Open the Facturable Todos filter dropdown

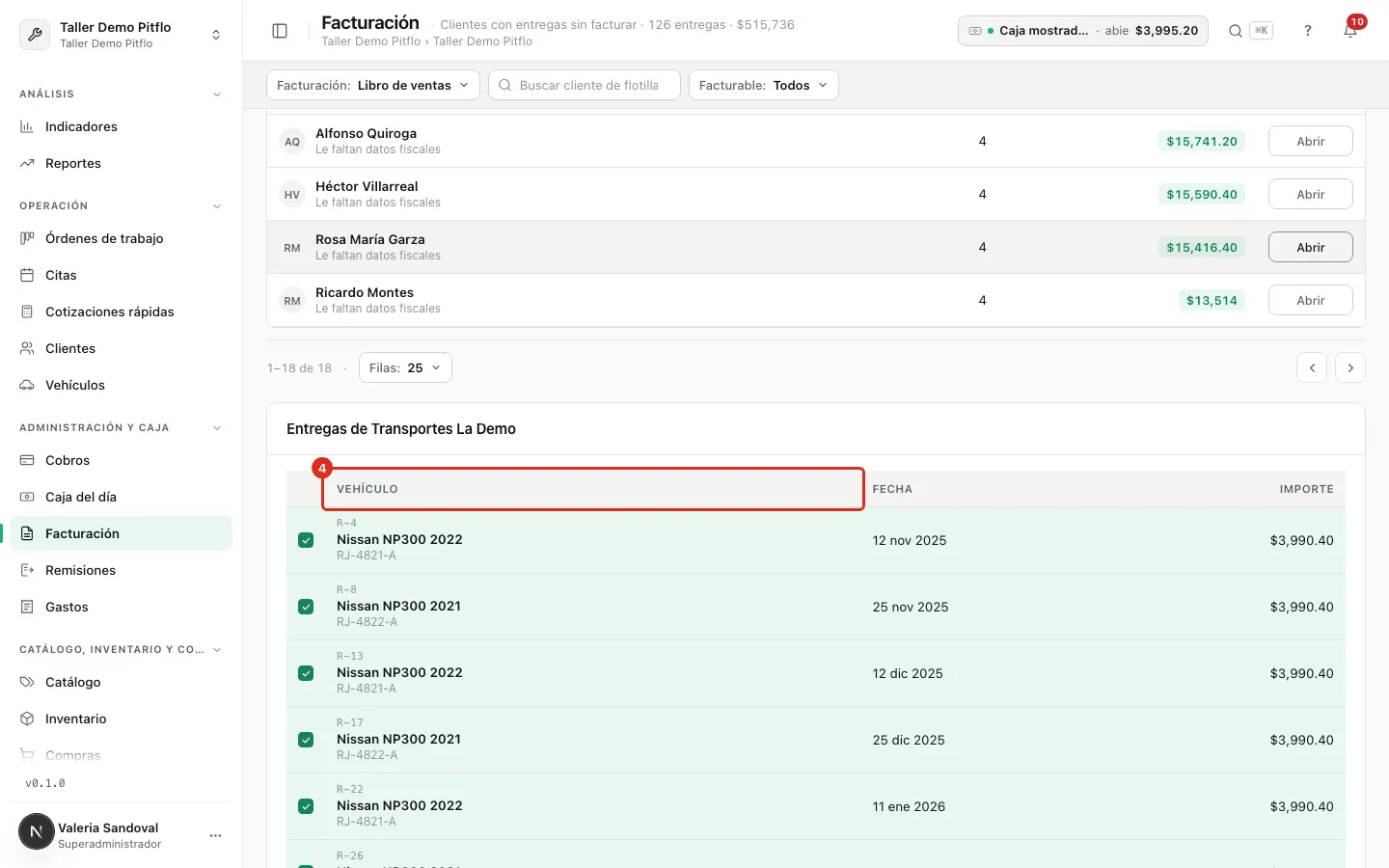[x=763, y=85]
